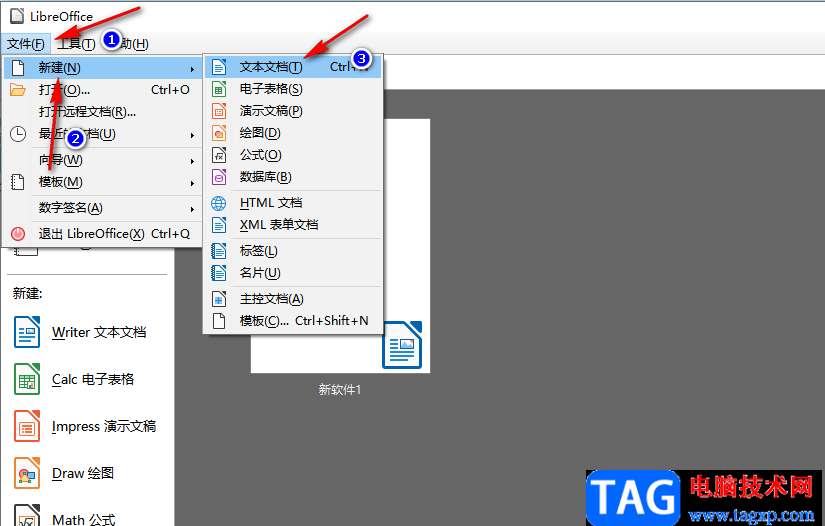Click the yellow folder icon beside 打开(O)
Viewport: 825px width, 526px height.
(x=18, y=90)
